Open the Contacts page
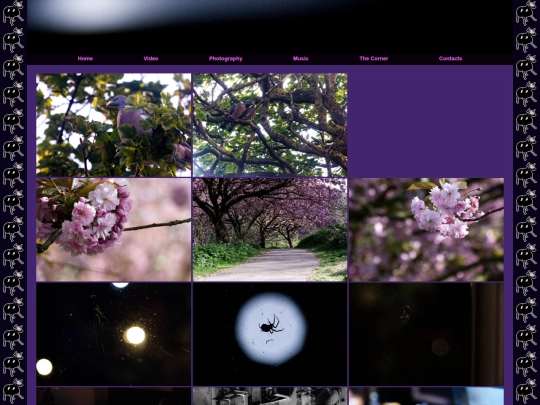This screenshot has width=540, height=405. [x=450, y=59]
